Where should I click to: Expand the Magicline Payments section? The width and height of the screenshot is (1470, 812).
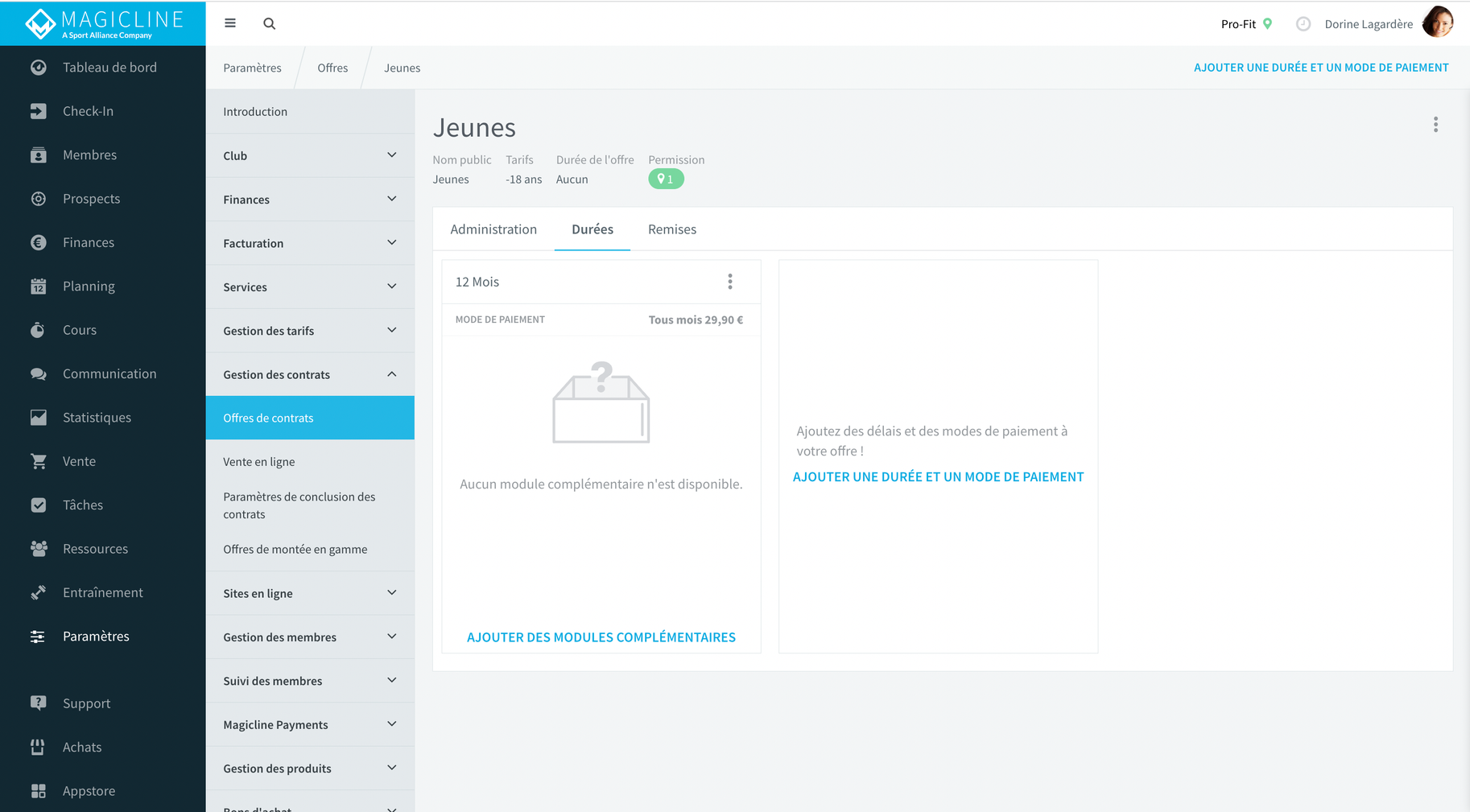[310, 724]
